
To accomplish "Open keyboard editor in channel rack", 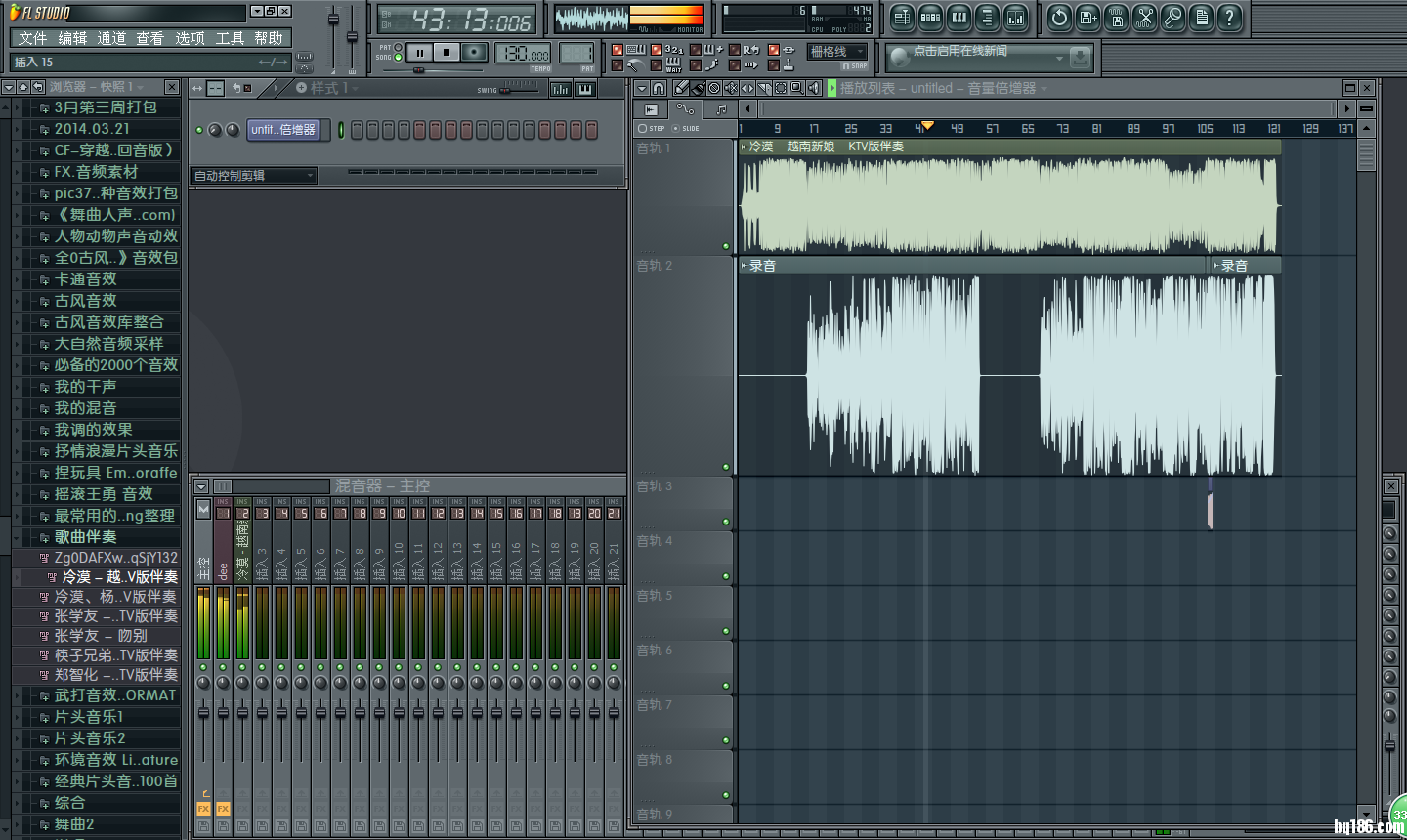I will [584, 89].
